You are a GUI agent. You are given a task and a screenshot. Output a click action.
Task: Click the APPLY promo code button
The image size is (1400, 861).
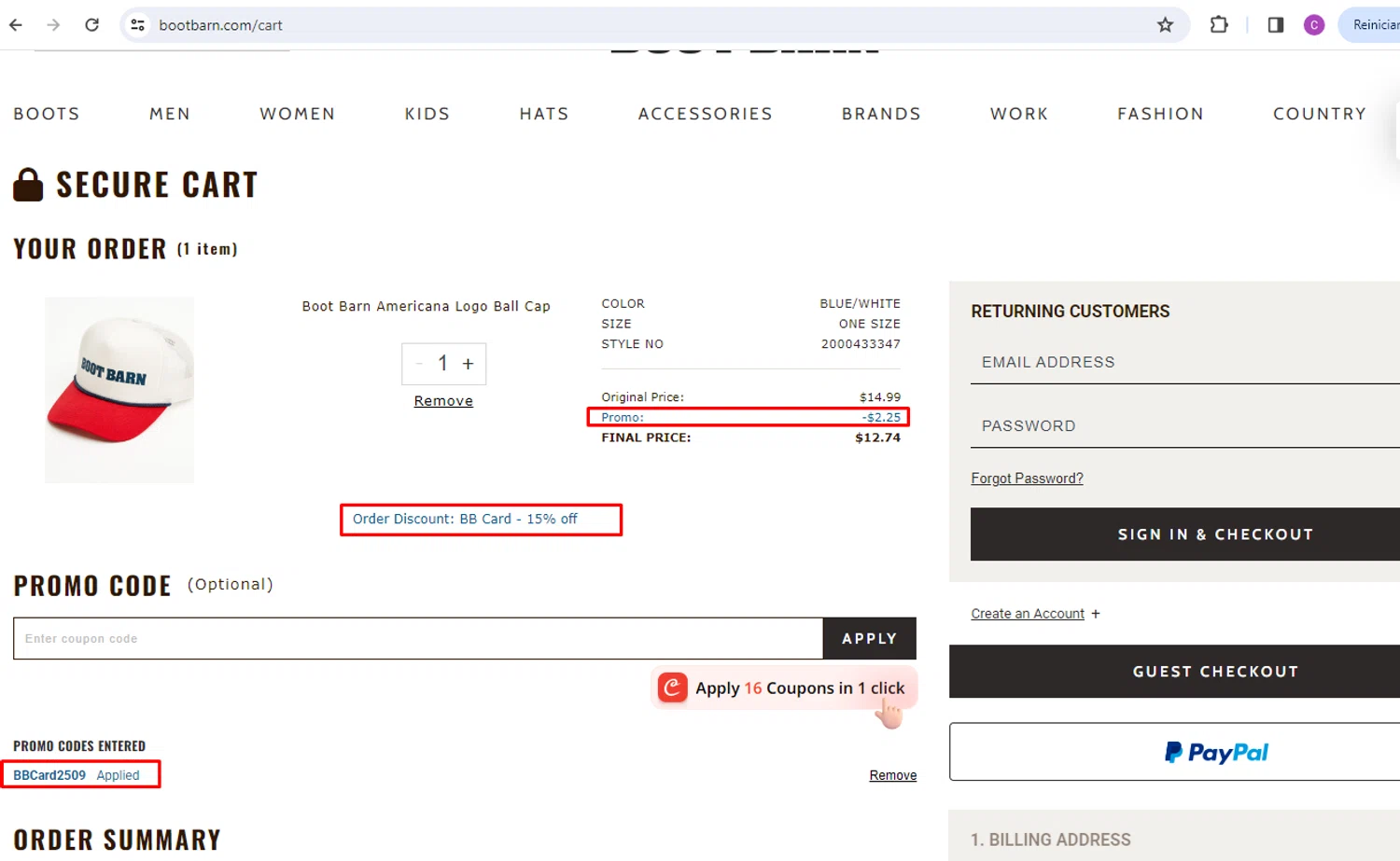click(x=870, y=639)
